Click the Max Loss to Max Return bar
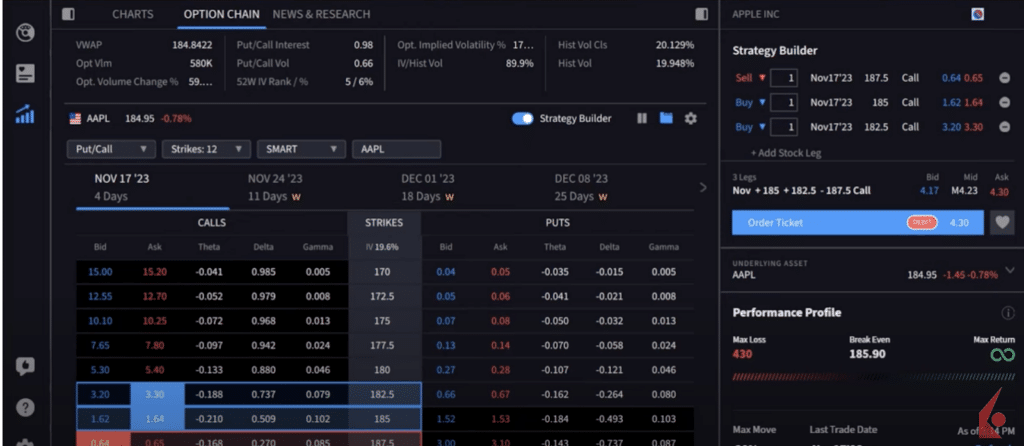 coord(873,377)
